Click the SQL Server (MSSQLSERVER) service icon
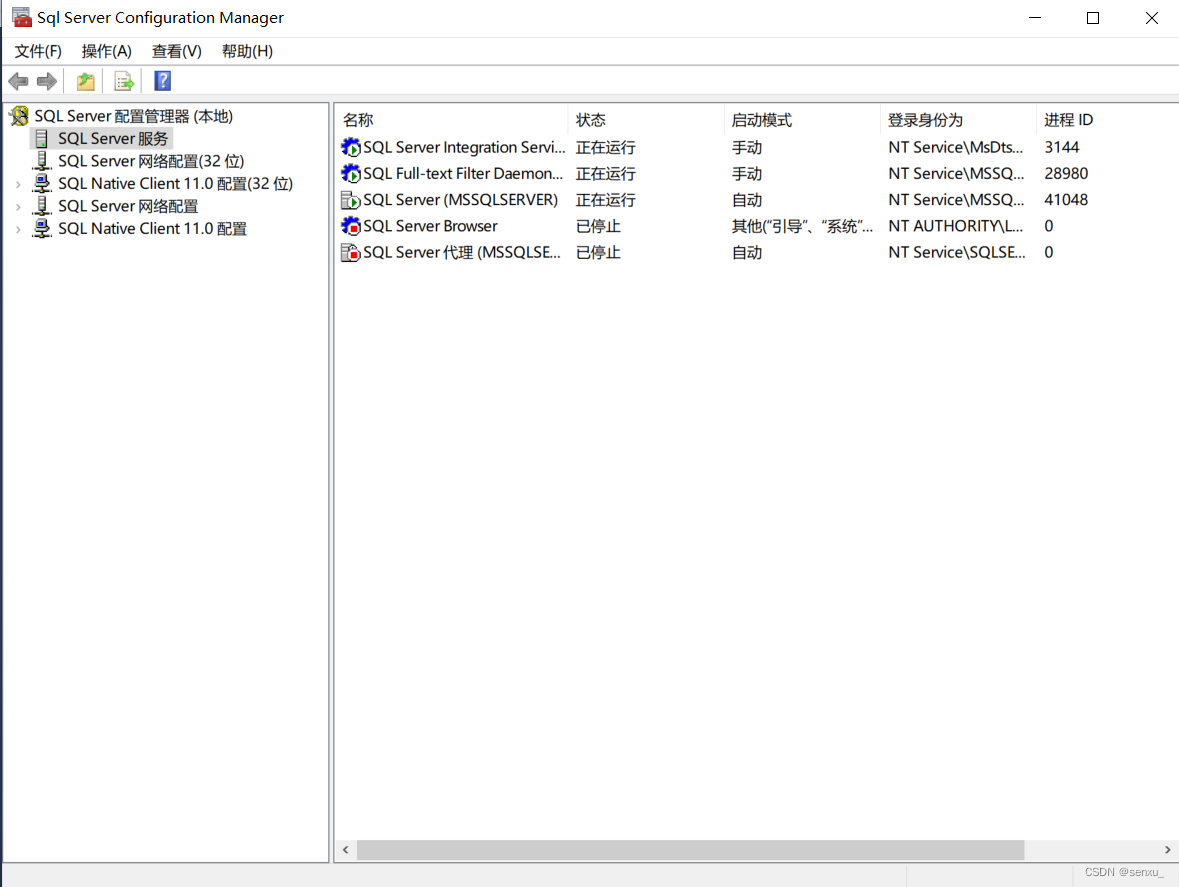 [x=350, y=200]
